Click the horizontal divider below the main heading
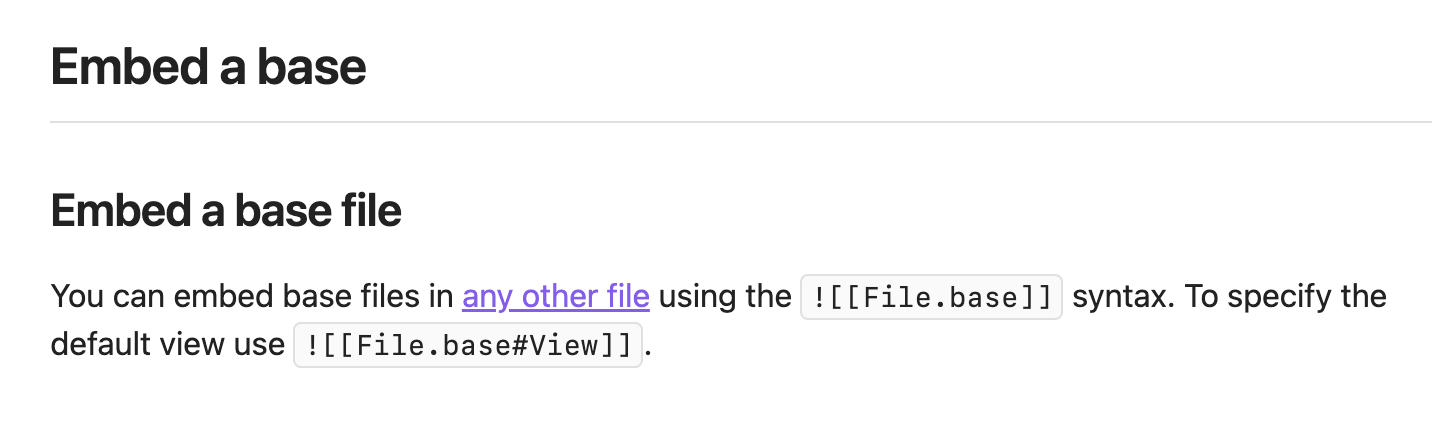The image size is (1454, 436). coord(740,122)
